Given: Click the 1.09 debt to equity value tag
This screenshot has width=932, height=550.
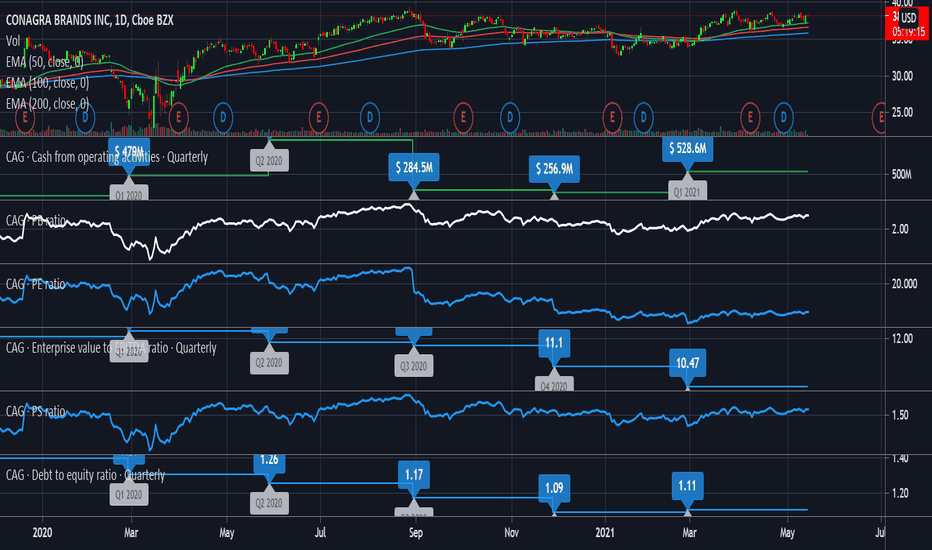Looking at the screenshot, I should click(554, 488).
